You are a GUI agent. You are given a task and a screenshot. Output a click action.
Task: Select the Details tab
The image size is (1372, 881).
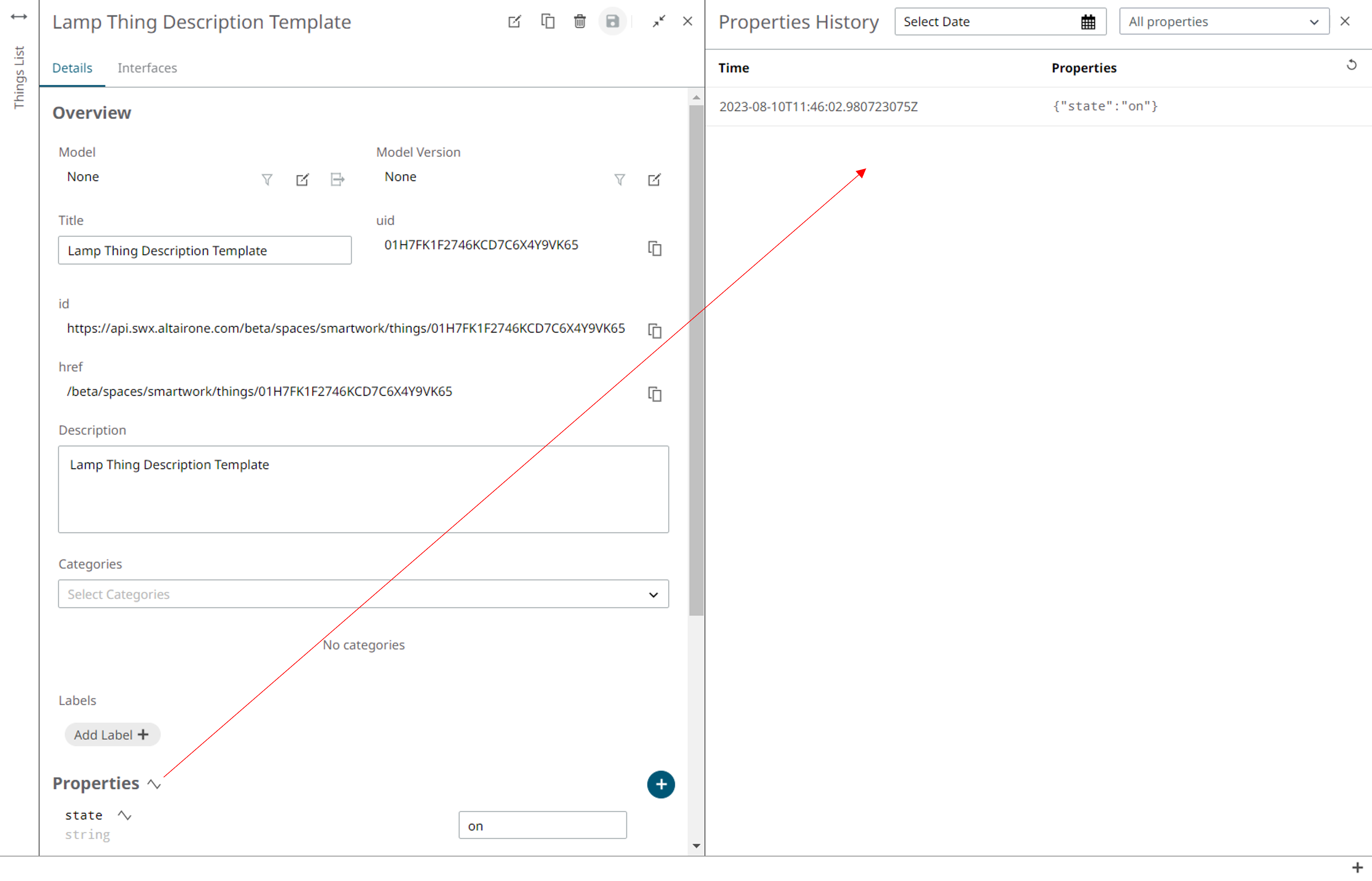[x=72, y=68]
